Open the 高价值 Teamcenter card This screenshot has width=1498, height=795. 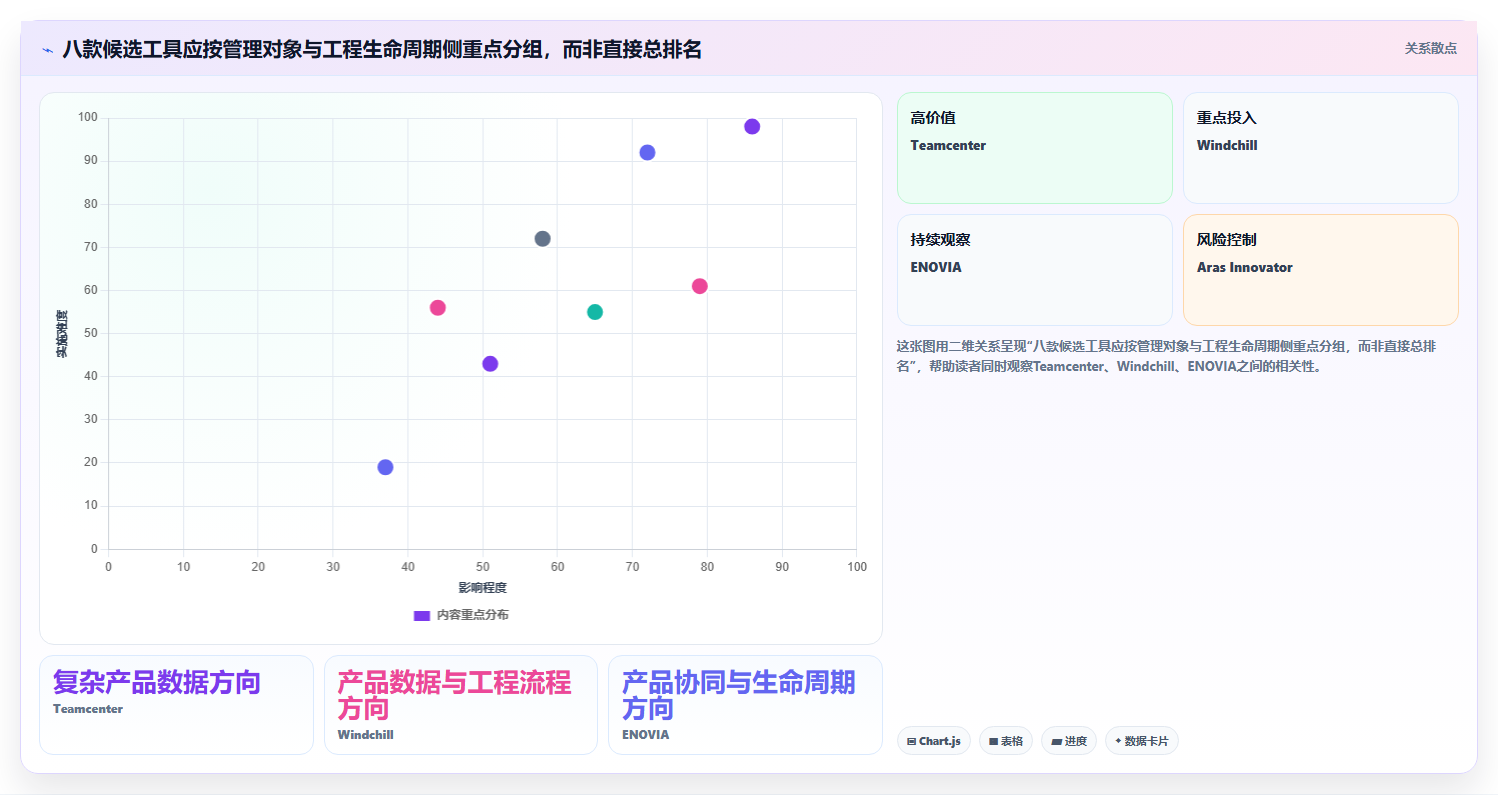[x=1035, y=148]
